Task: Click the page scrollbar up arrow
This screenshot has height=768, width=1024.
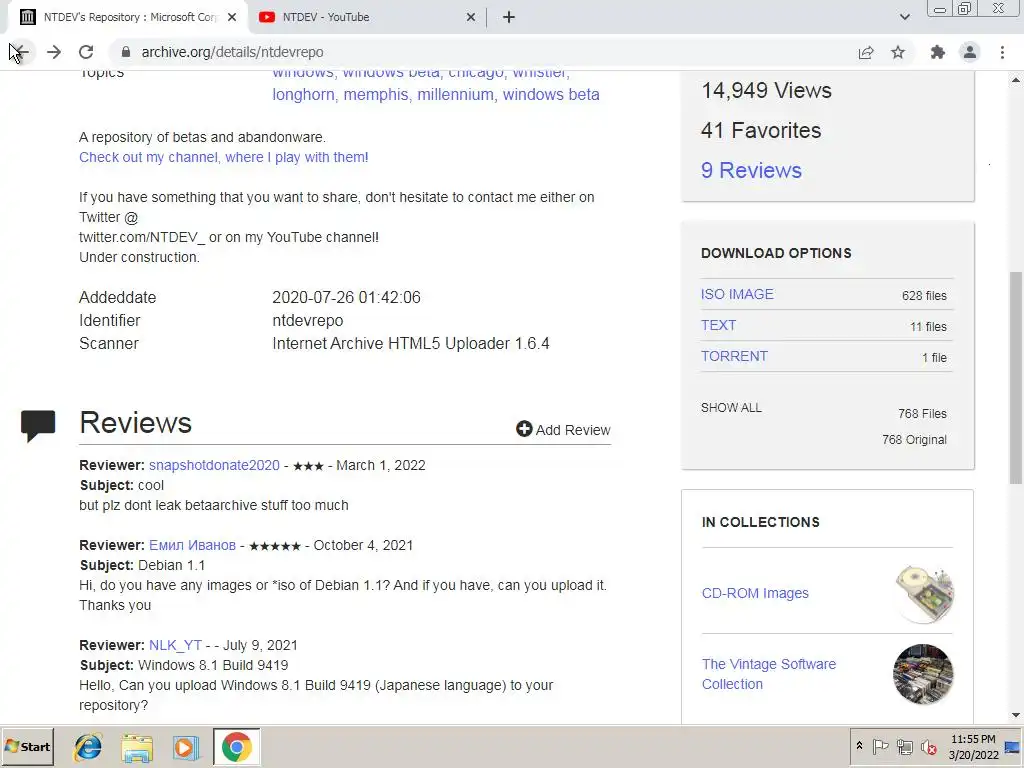Action: (x=1016, y=80)
